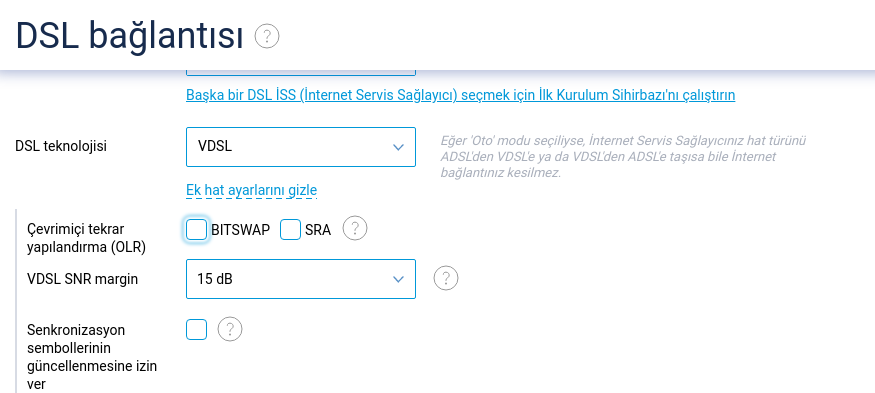Click the partially hidden input field under header
The width and height of the screenshot is (875, 393).
[301, 73]
